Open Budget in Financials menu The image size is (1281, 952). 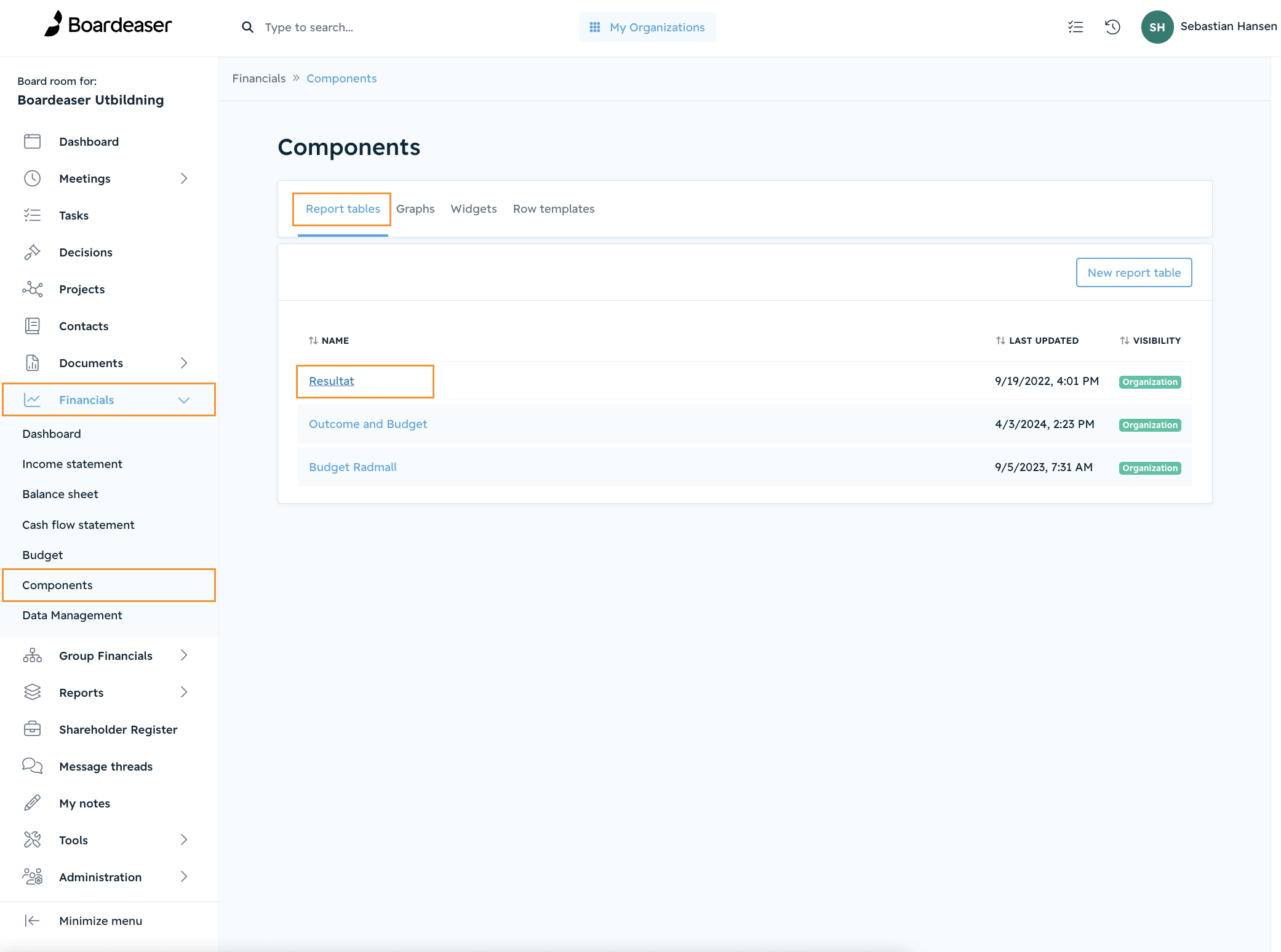42,555
